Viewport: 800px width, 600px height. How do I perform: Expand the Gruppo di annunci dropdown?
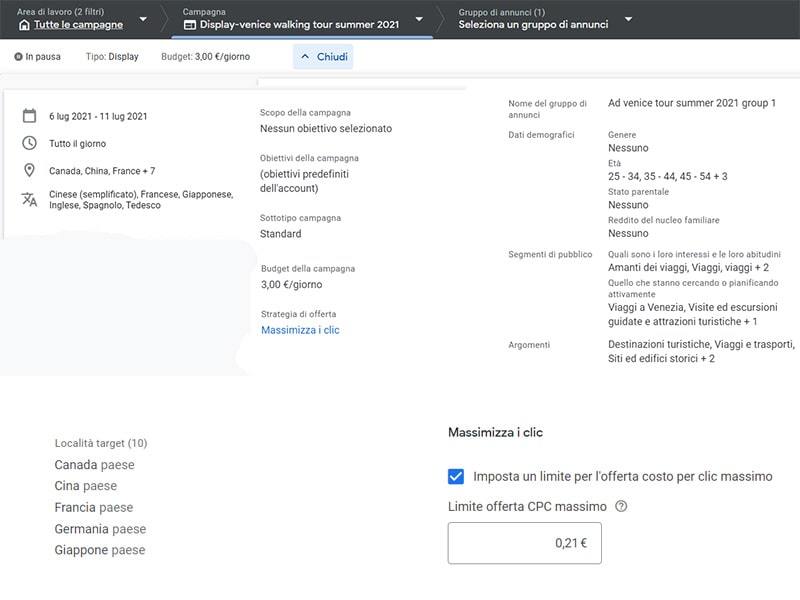[x=629, y=19]
